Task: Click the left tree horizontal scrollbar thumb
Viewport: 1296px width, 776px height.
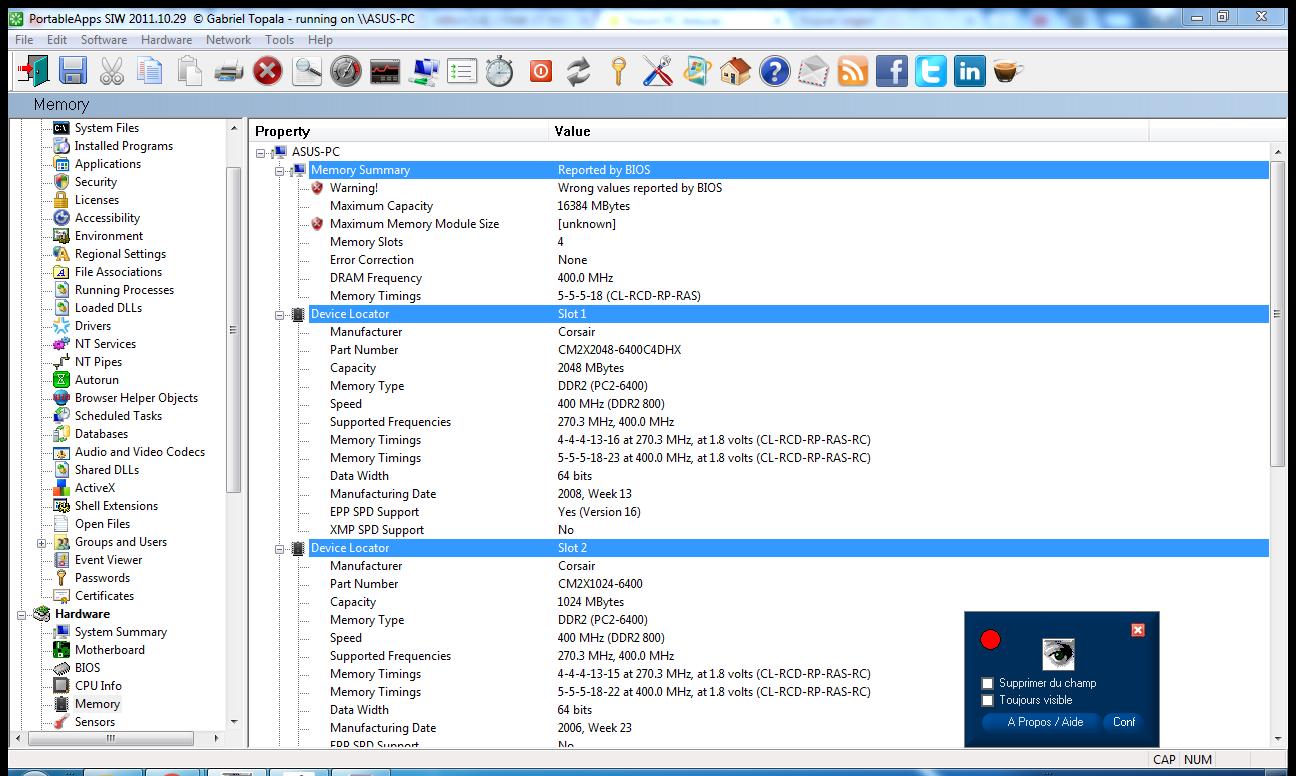Action: click(x=110, y=738)
